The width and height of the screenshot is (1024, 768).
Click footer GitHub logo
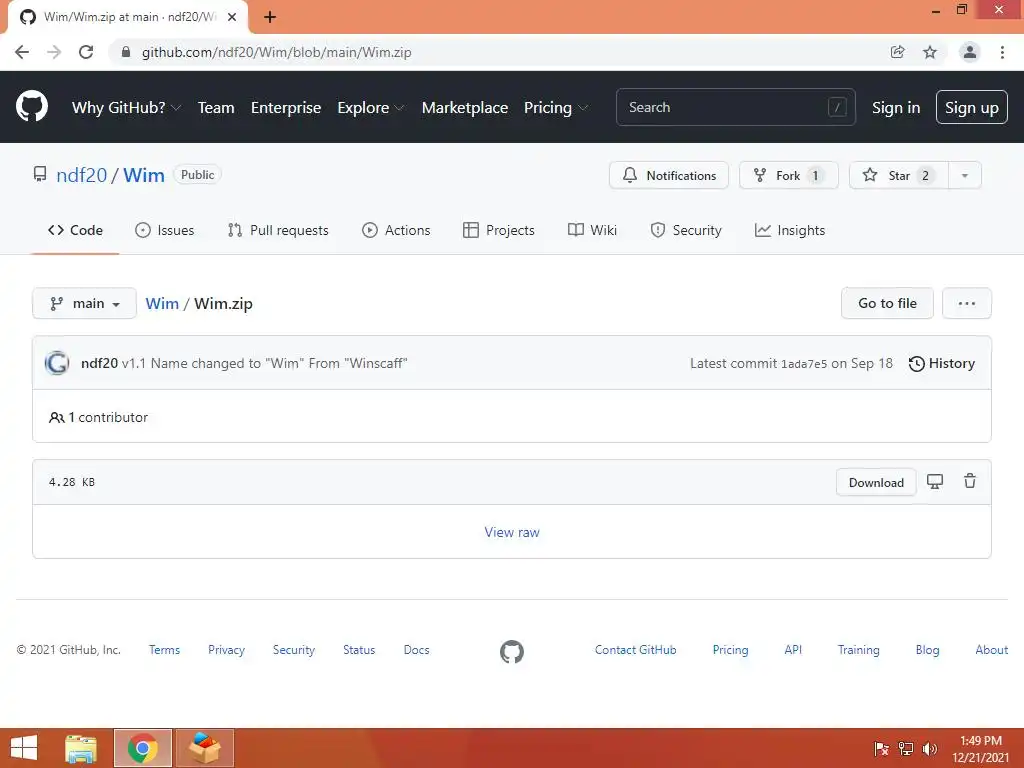[511, 651]
